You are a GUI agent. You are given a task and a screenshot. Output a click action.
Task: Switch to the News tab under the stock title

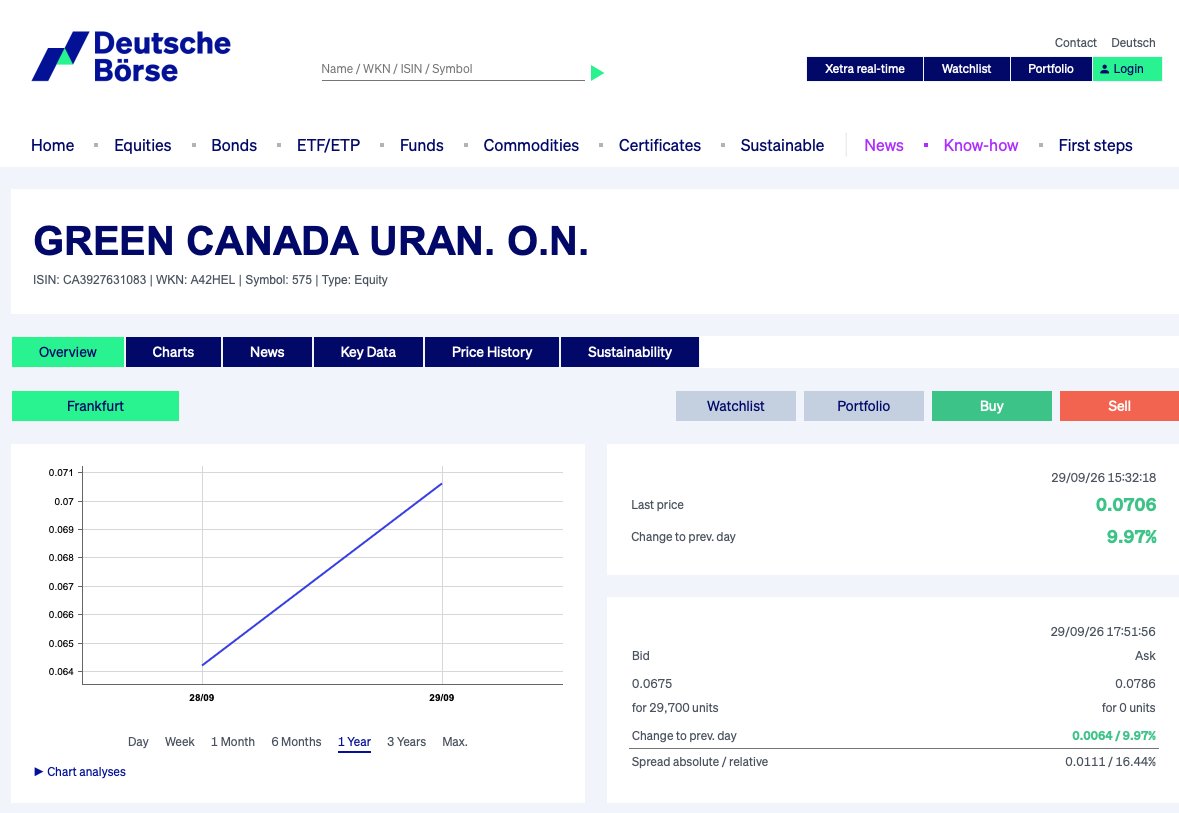267,352
